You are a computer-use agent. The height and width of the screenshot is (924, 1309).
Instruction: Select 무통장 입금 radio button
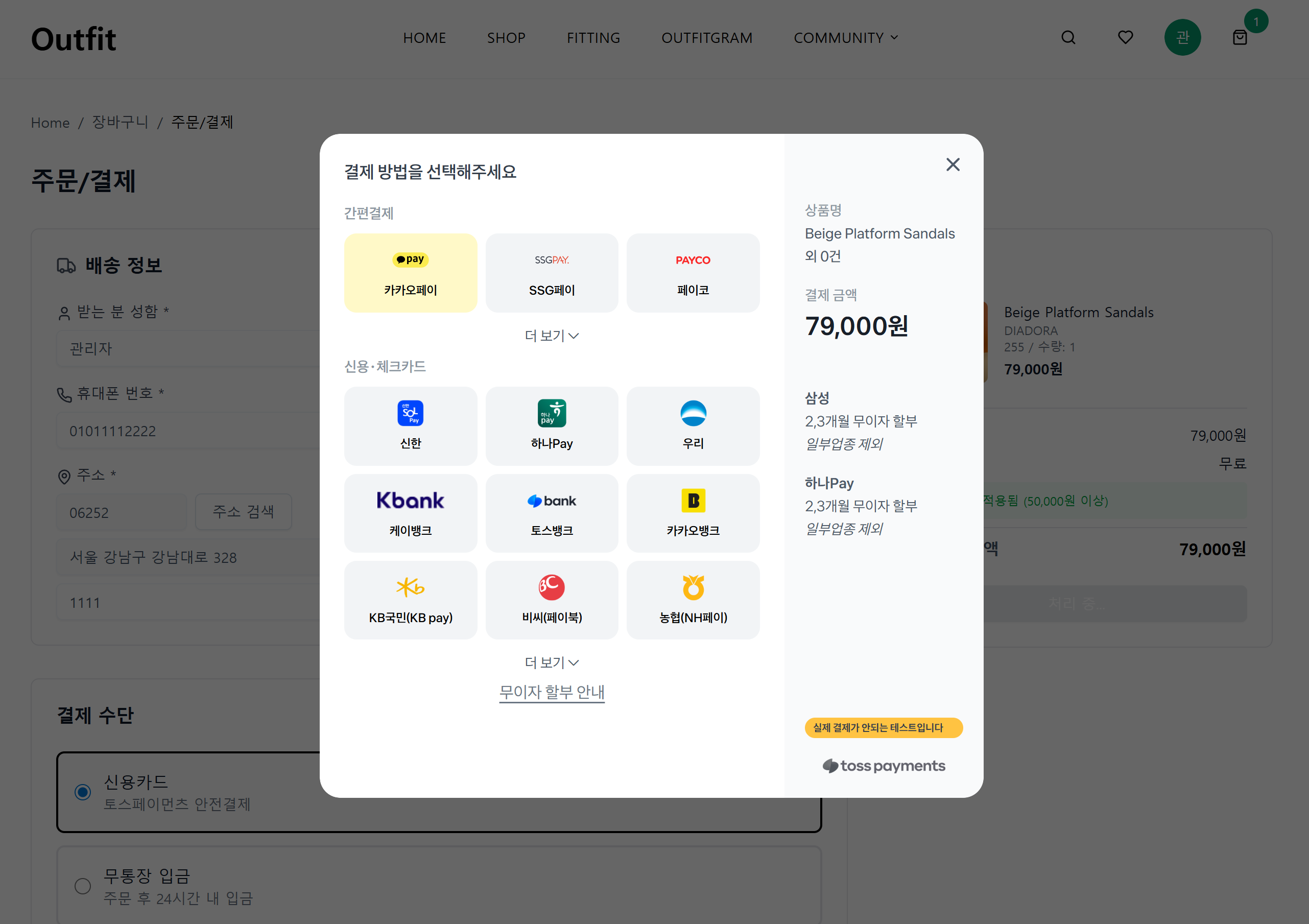click(83, 886)
